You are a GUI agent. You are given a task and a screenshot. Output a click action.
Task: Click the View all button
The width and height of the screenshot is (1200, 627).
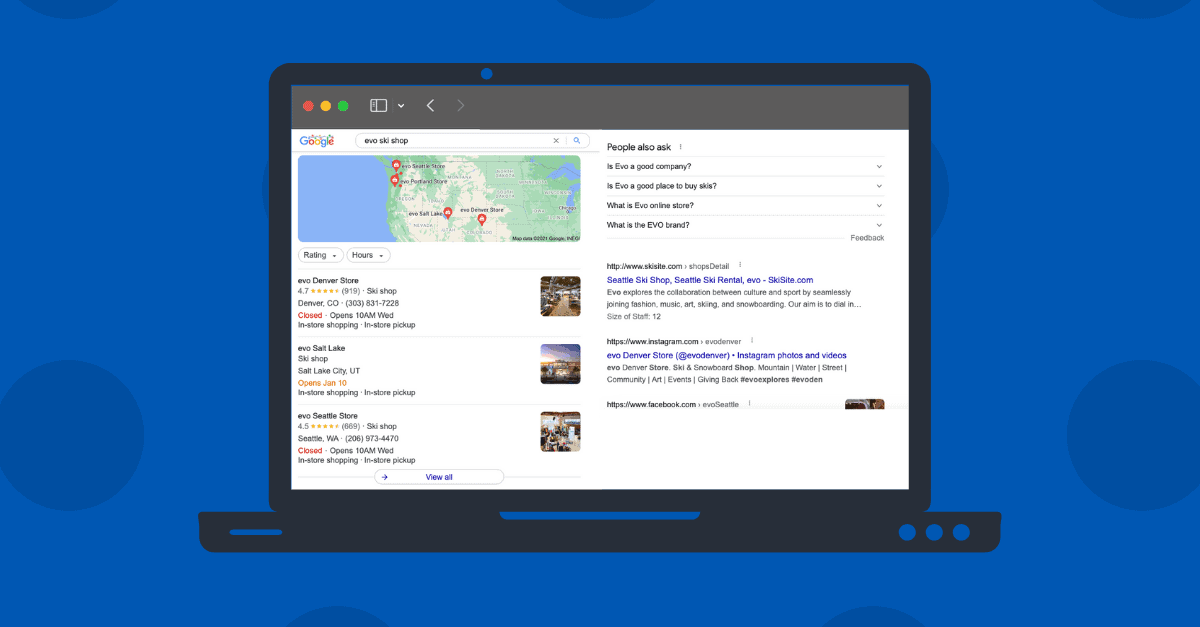coord(439,477)
